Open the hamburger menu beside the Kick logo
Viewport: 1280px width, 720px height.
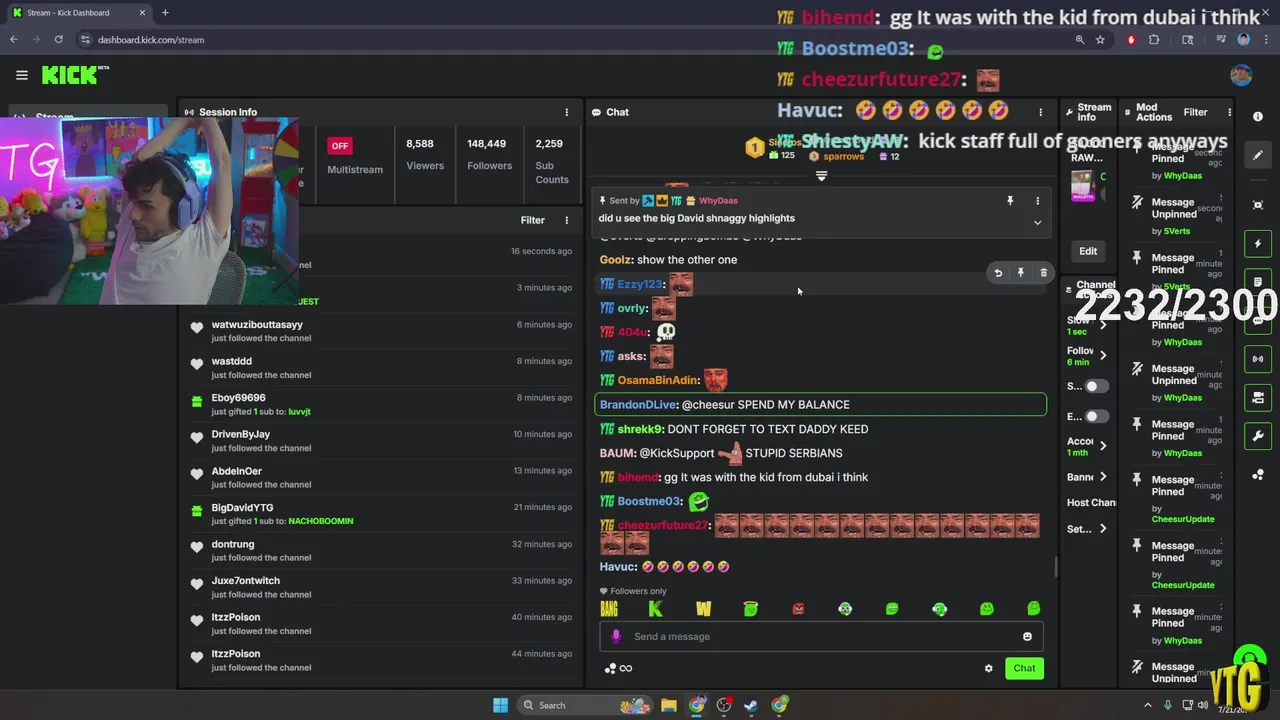tap(21, 75)
